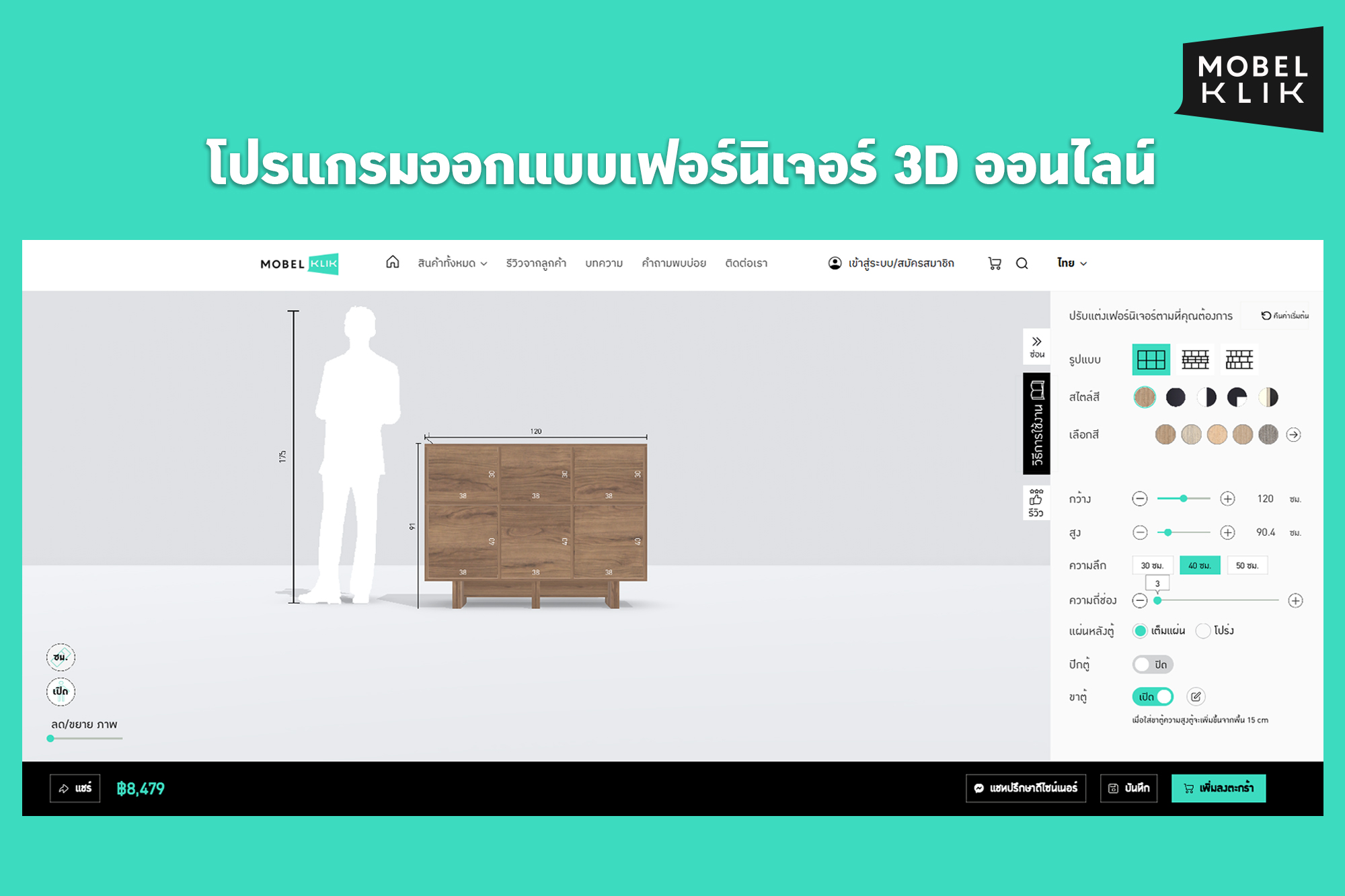Click the save design button
Screen dimensions: 1345x896
1128,788
